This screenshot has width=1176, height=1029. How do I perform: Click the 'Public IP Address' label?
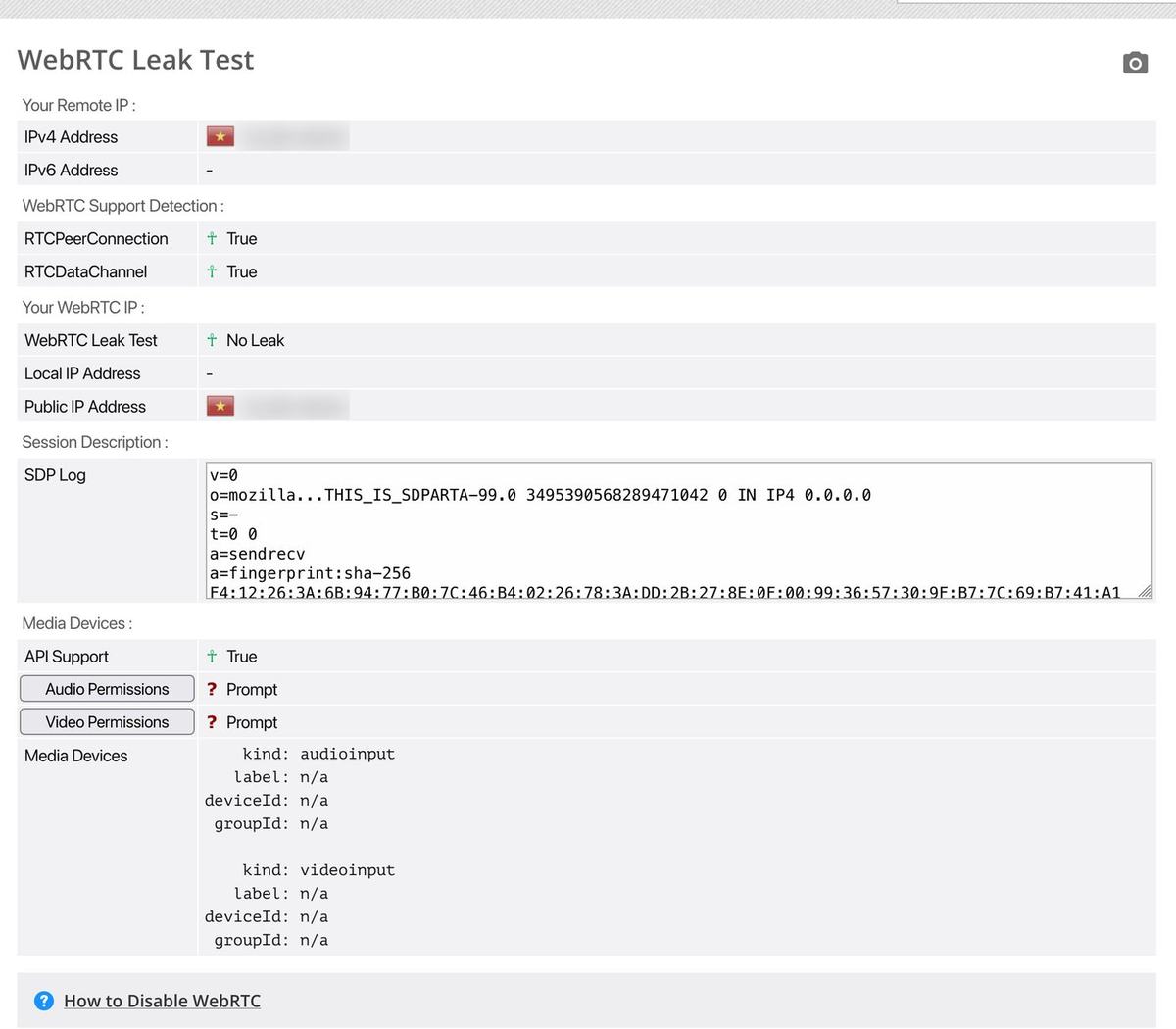85,406
